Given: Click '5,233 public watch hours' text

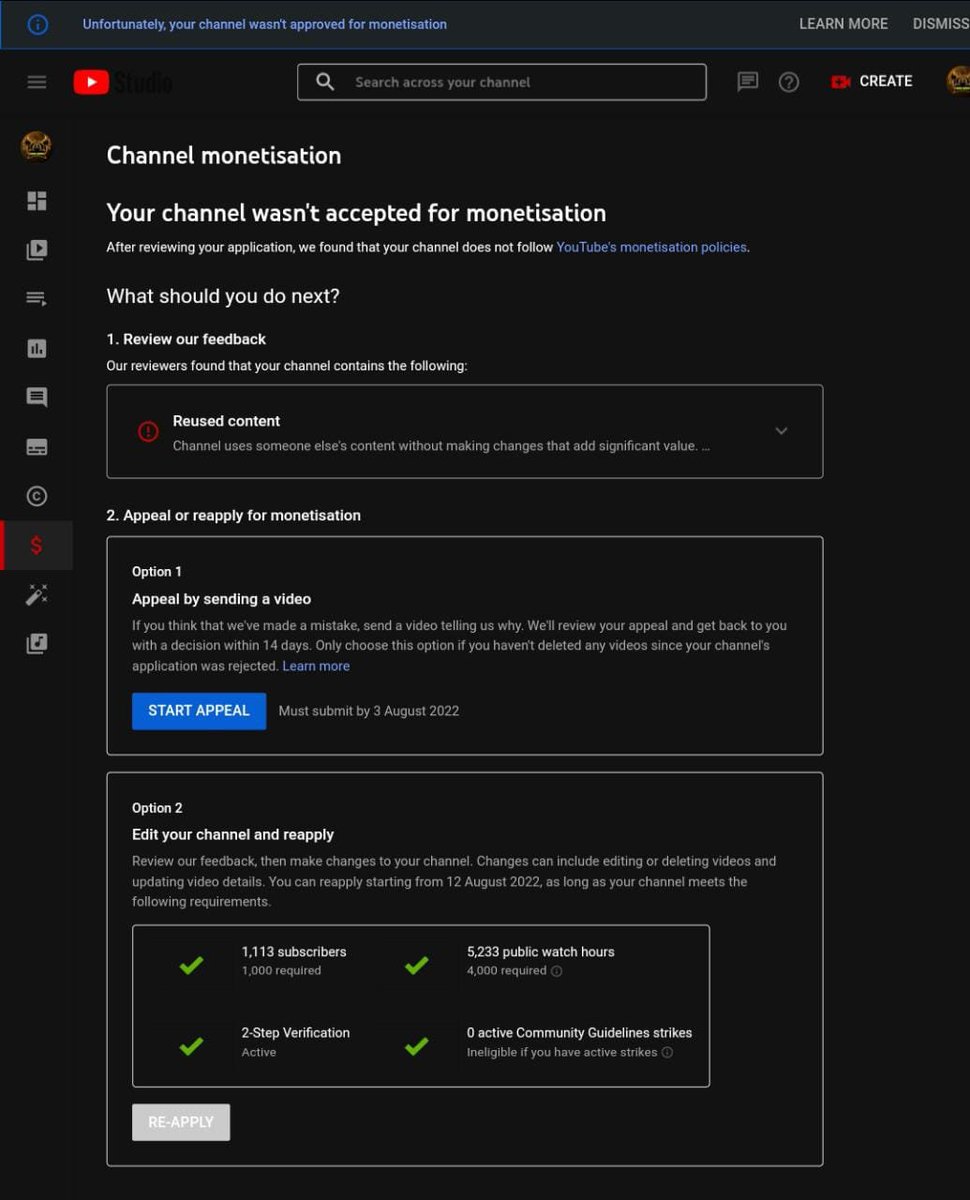Looking at the screenshot, I should point(541,952).
